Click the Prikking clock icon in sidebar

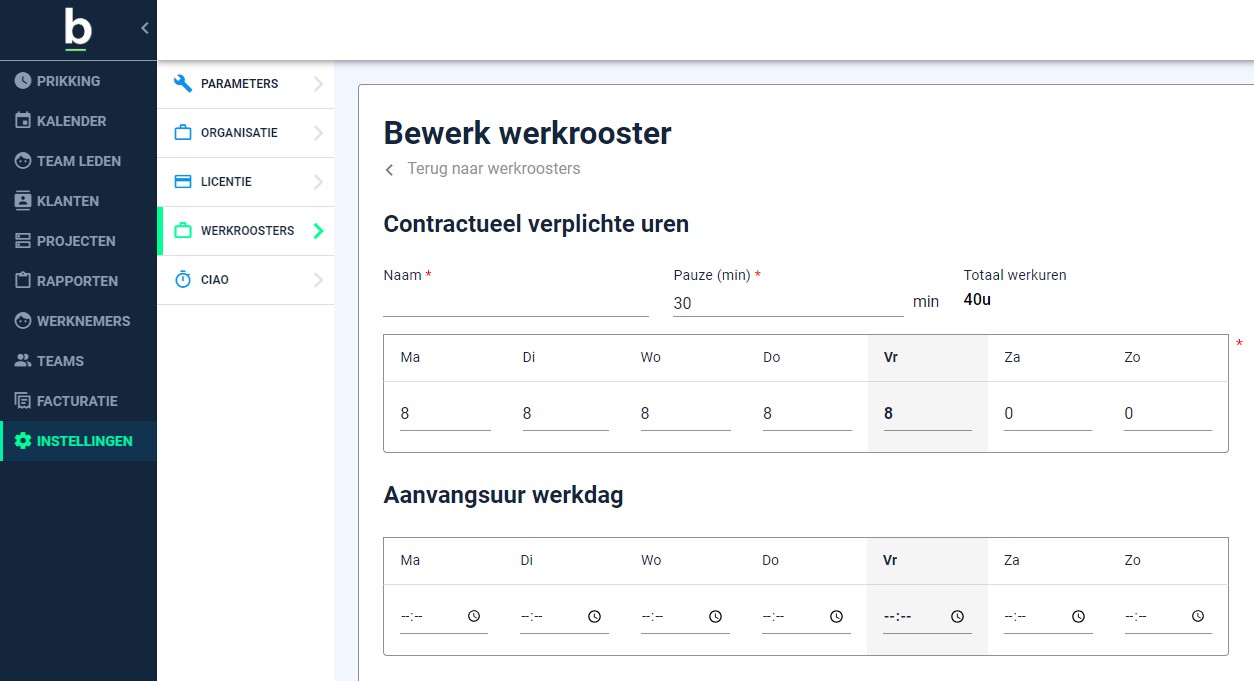point(23,81)
